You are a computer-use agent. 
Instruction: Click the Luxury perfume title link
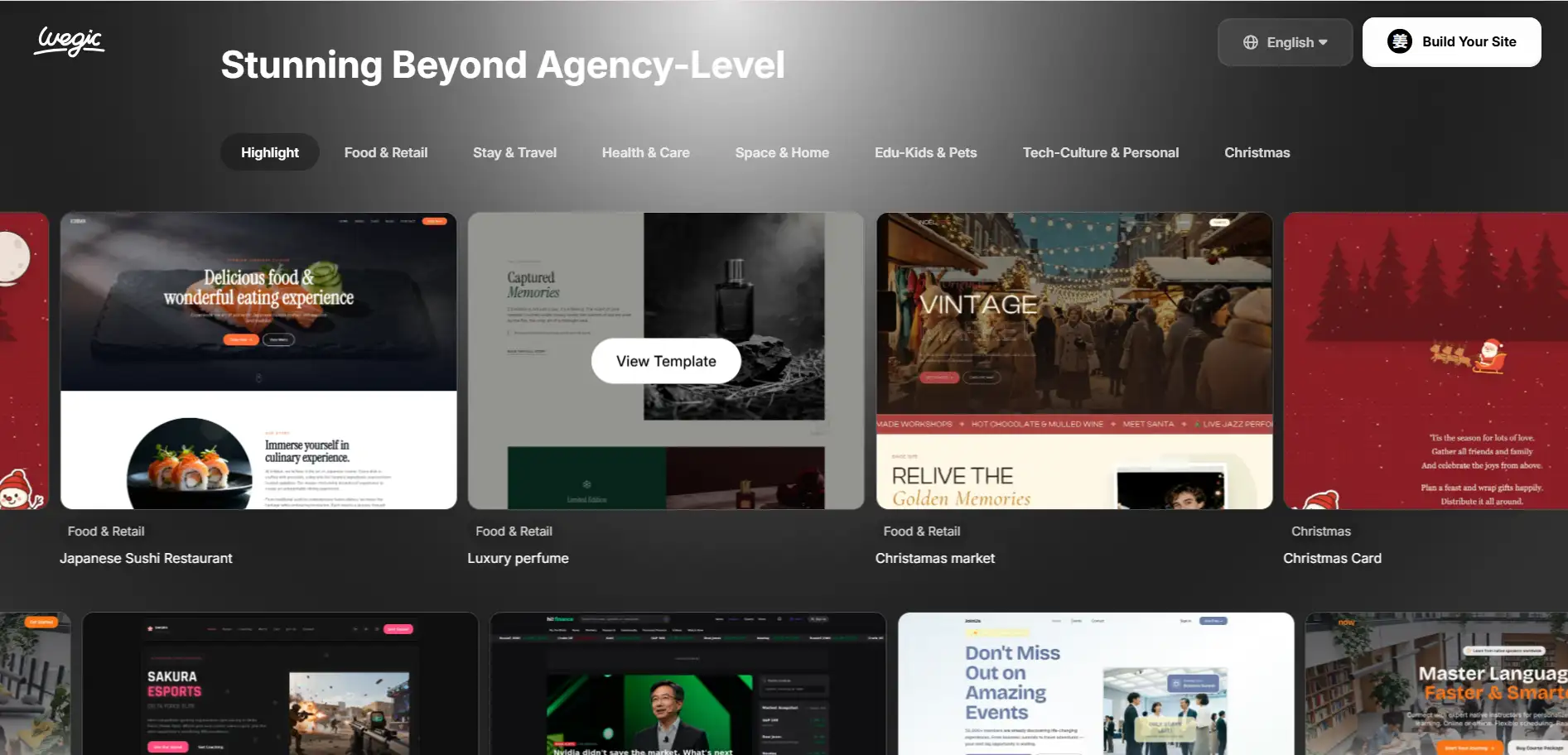click(x=518, y=558)
